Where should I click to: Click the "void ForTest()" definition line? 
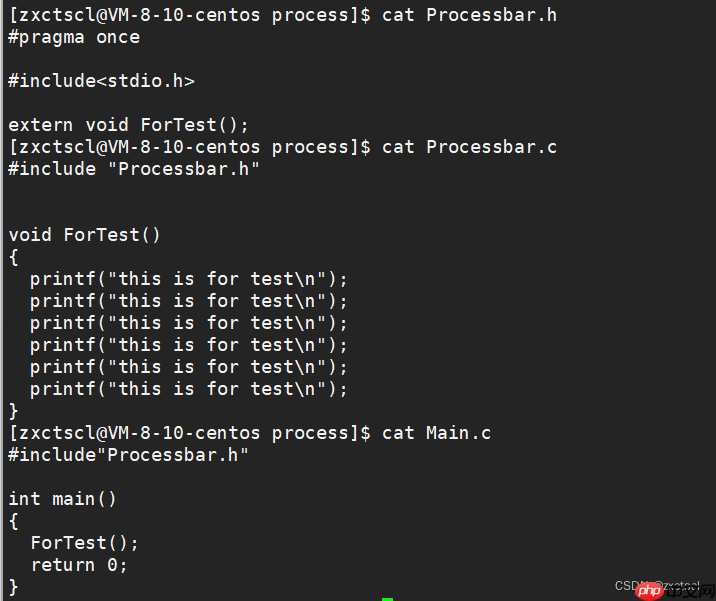coord(85,235)
